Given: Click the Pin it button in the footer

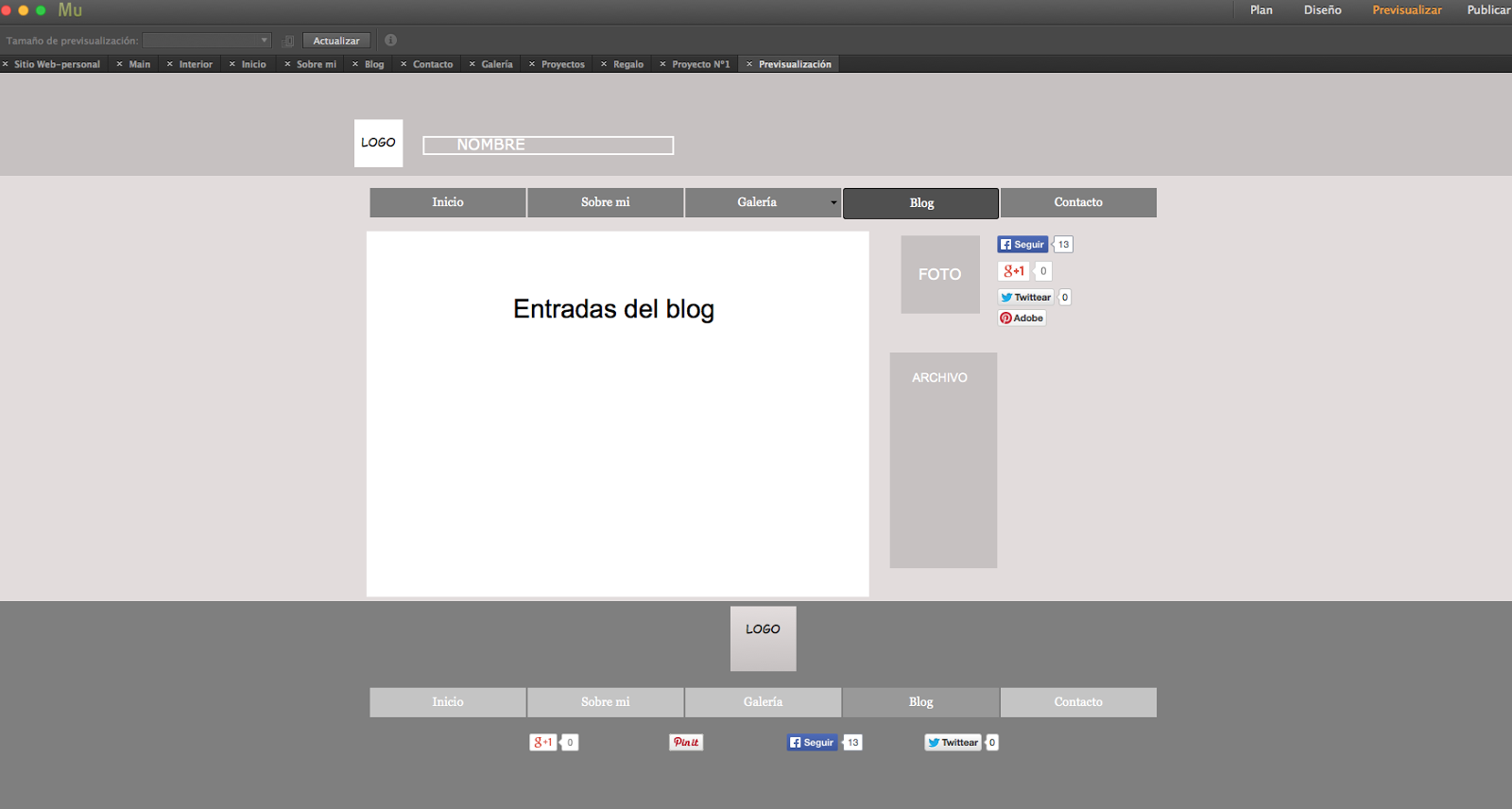Looking at the screenshot, I should coord(686,742).
